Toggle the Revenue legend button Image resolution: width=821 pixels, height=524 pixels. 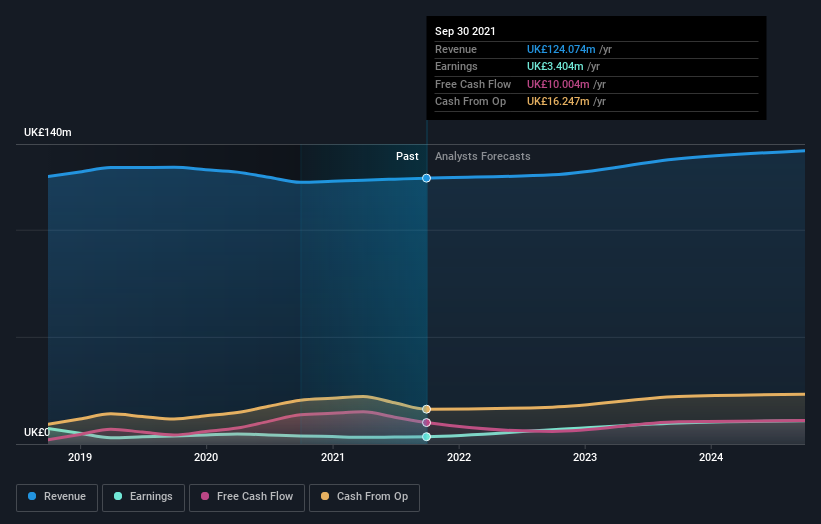coord(57,497)
